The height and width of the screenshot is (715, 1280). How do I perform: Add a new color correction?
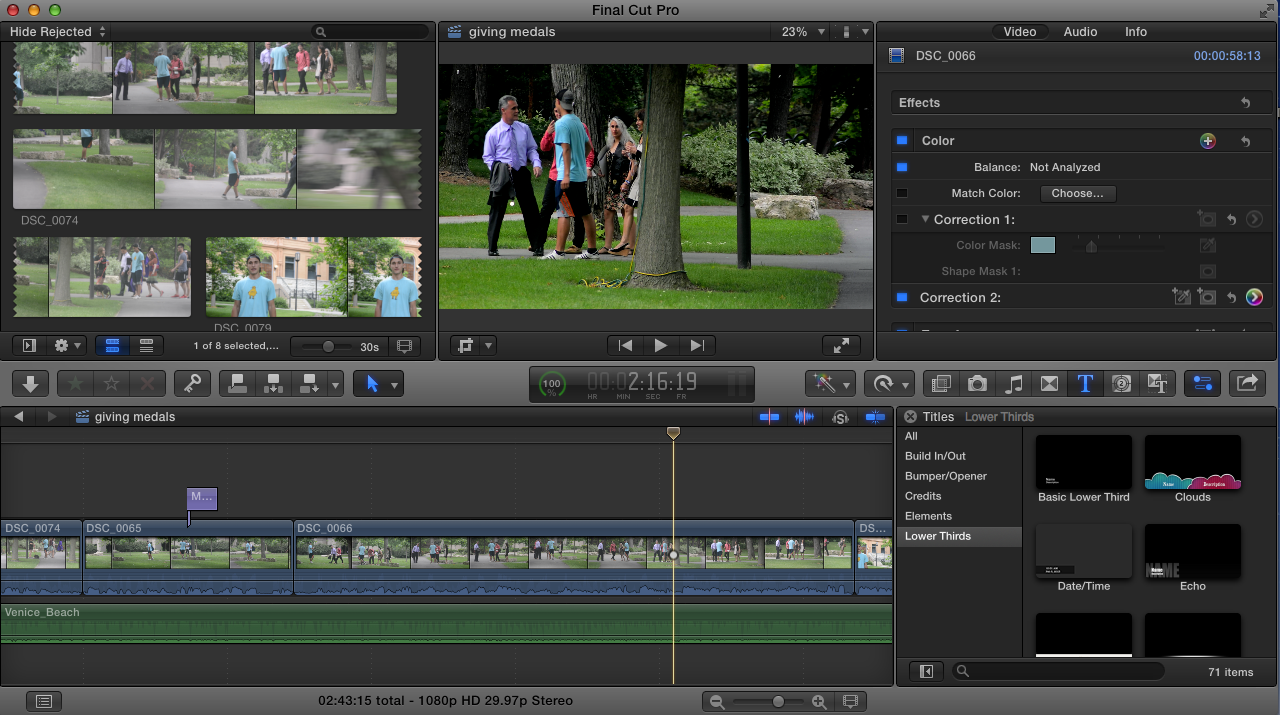pos(1208,141)
